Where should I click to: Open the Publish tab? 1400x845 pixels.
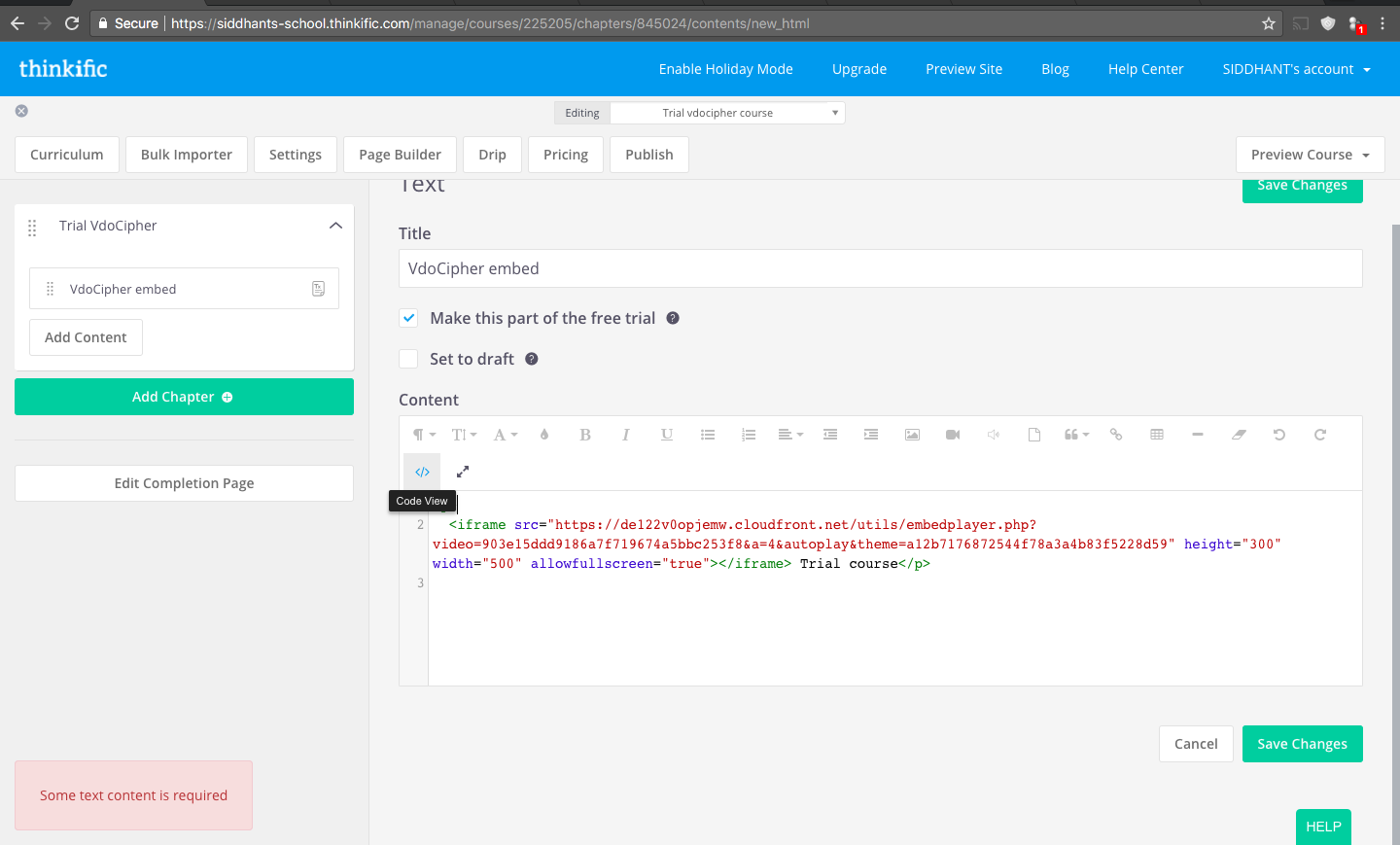[649, 155]
